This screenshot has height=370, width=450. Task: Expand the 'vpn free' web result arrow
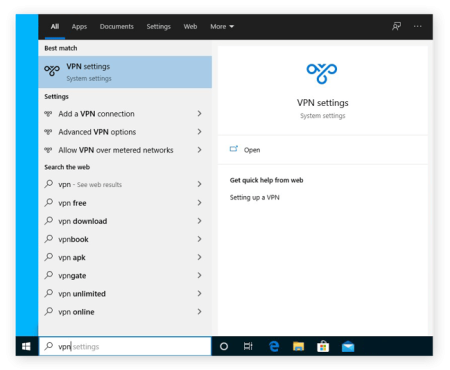[x=199, y=203]
